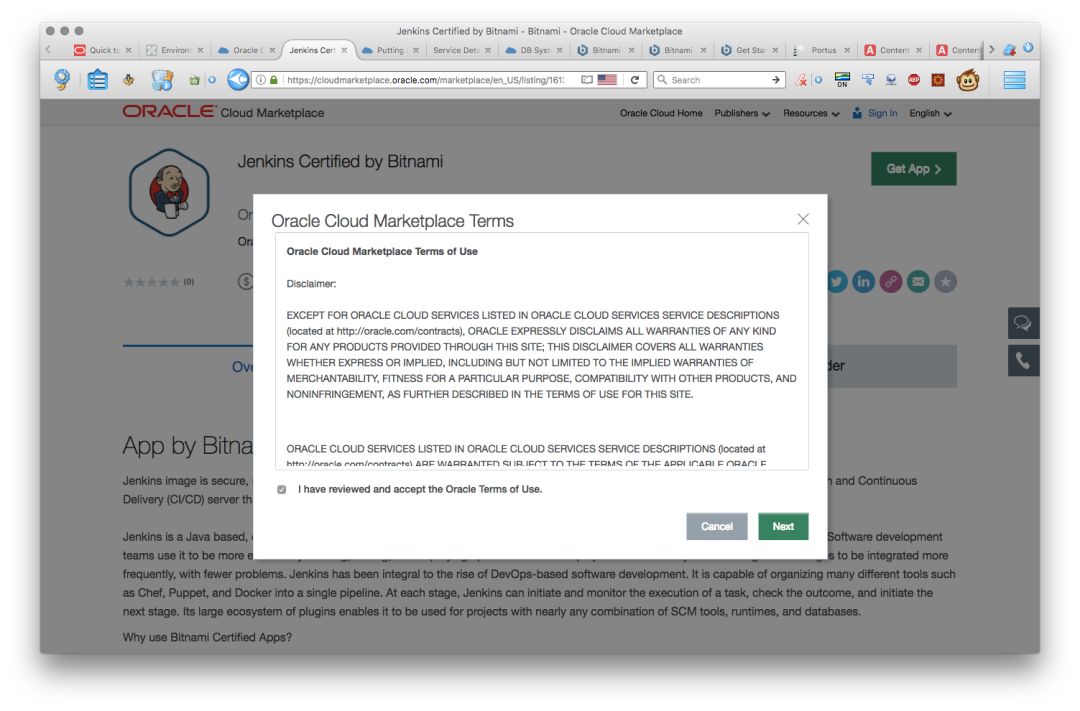1080x711 pixels.
Task: Click the Oracle Cloud Marketplace logo
Action: (x=223, y=112)
